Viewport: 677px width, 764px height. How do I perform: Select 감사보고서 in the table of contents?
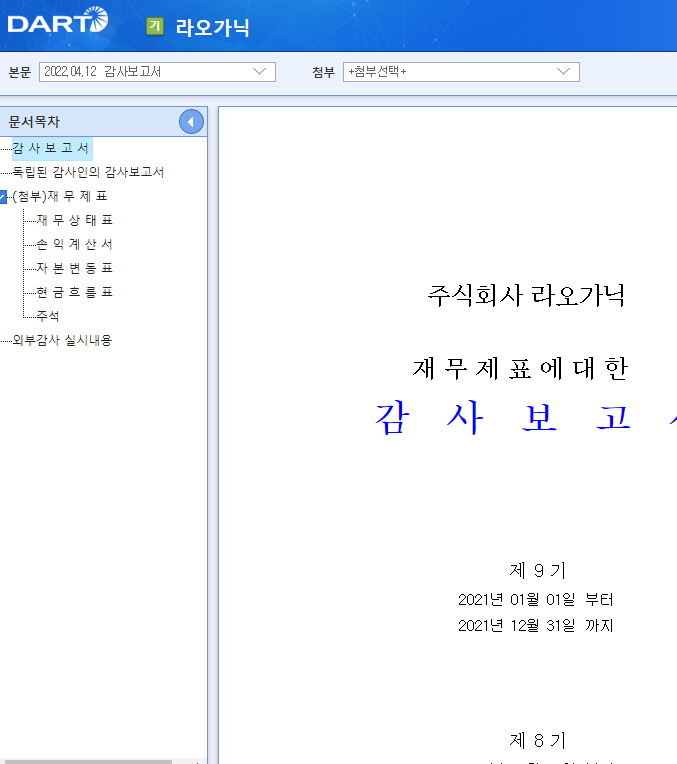(x=51, y=148)
